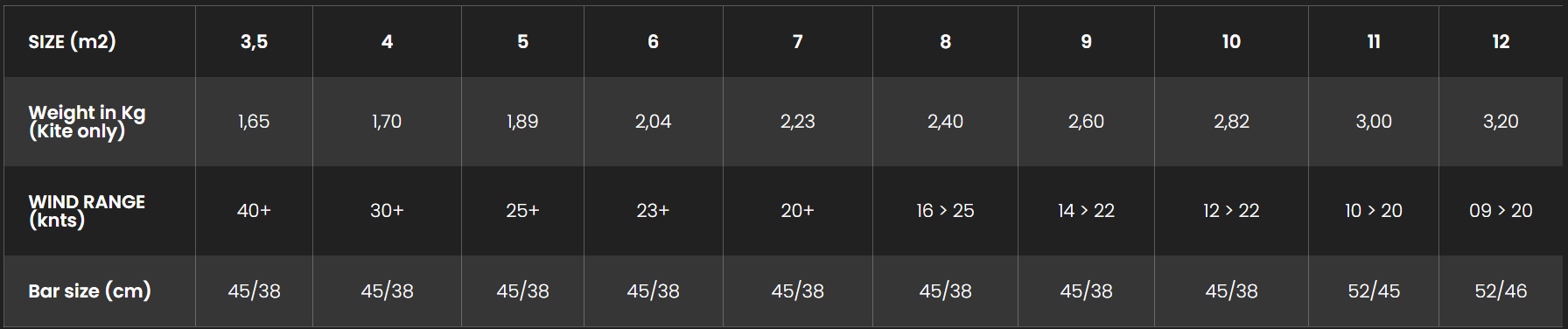Select the Bar size (cm) row label
Image resolution: width=1568 pixels, height=329 pixels.
tap(89, 291)
